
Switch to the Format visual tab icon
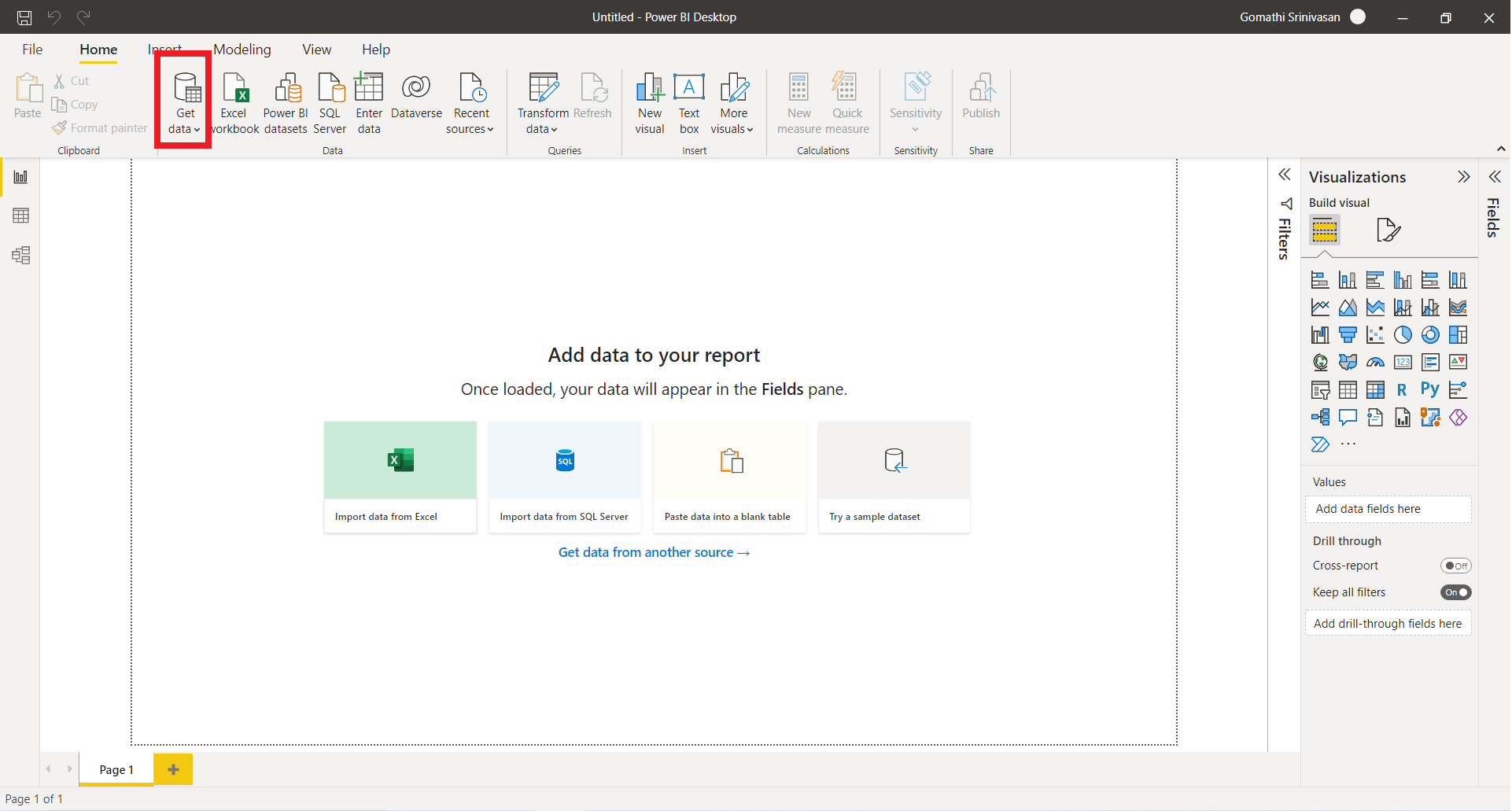1388,230
